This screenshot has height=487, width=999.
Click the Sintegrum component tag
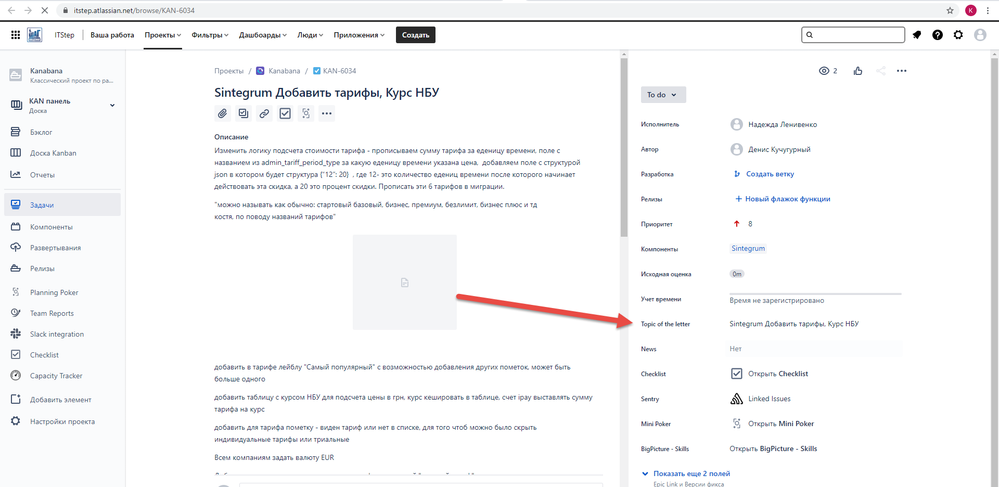[749, 249]
